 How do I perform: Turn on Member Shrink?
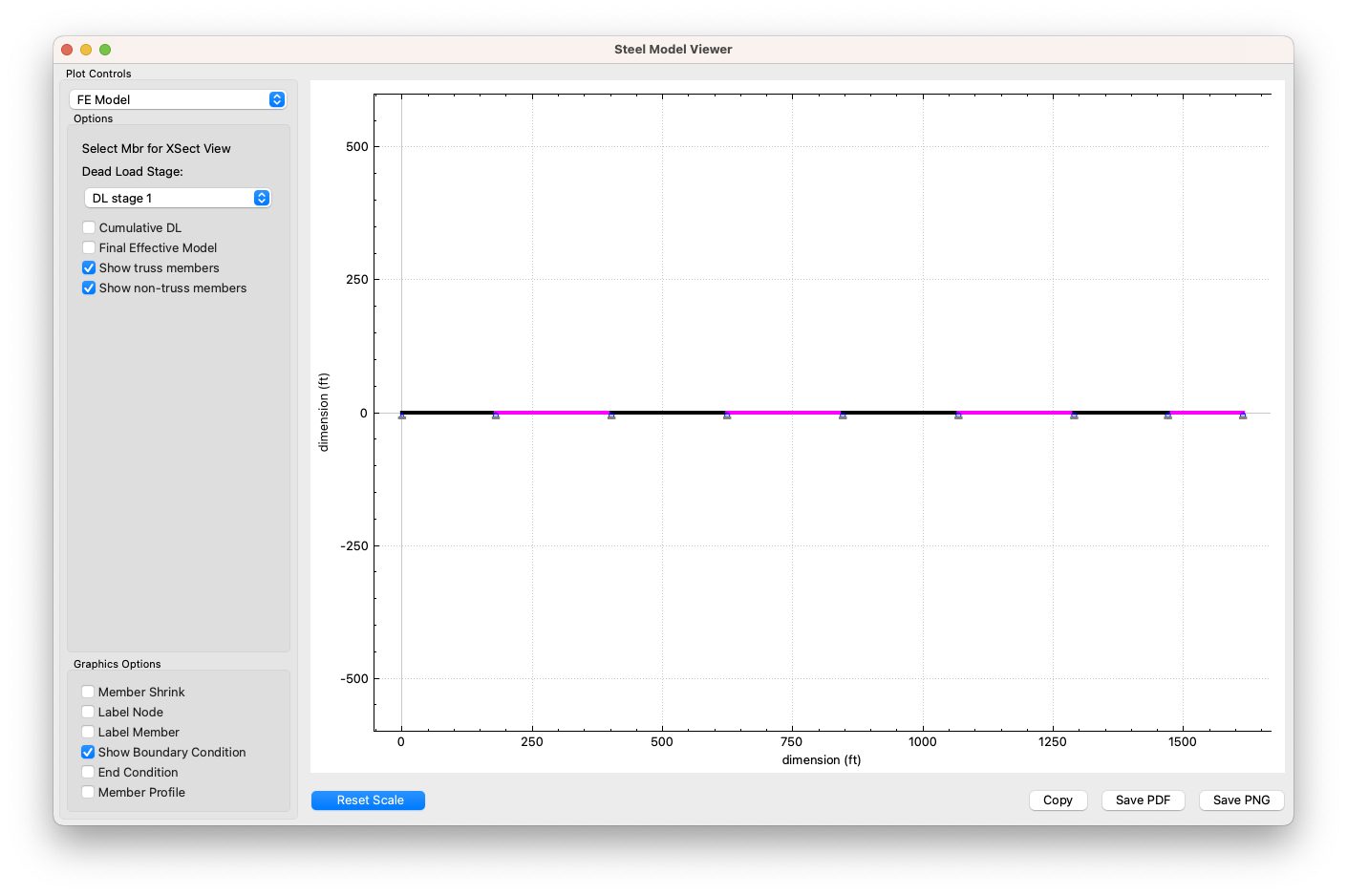[88, 692]
